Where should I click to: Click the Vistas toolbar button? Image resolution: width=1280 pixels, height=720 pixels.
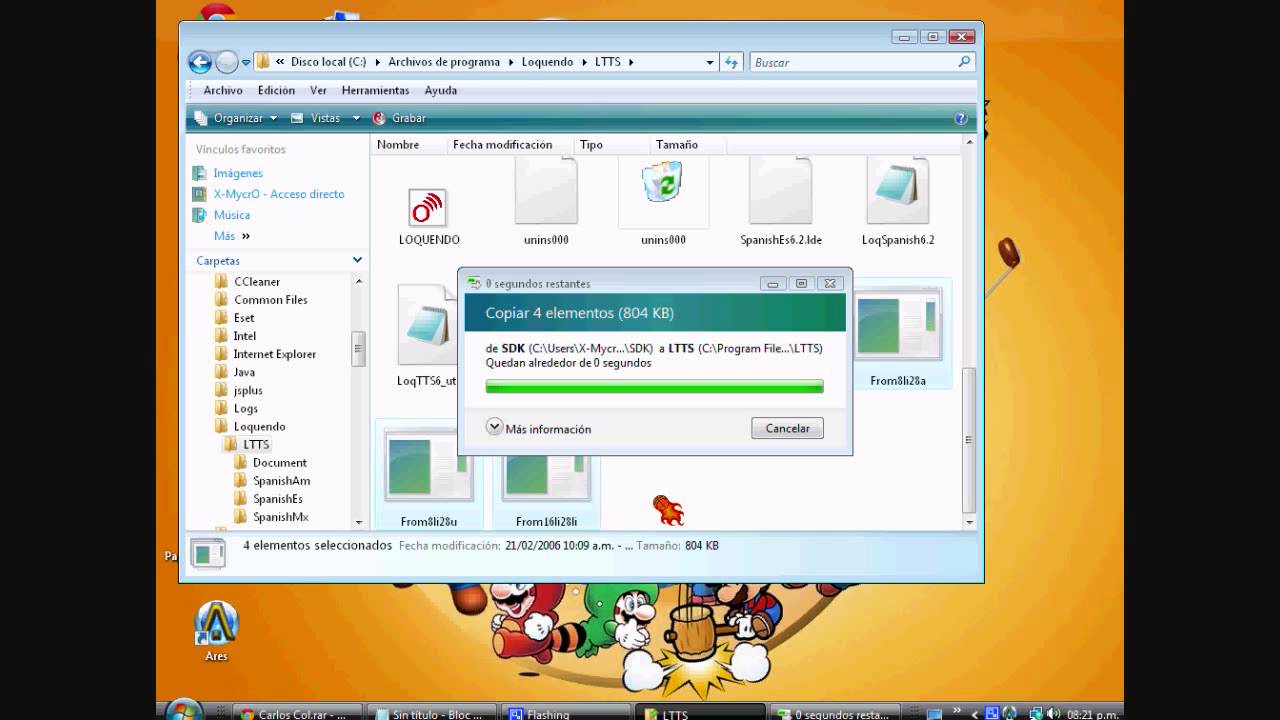click(317, 118)
